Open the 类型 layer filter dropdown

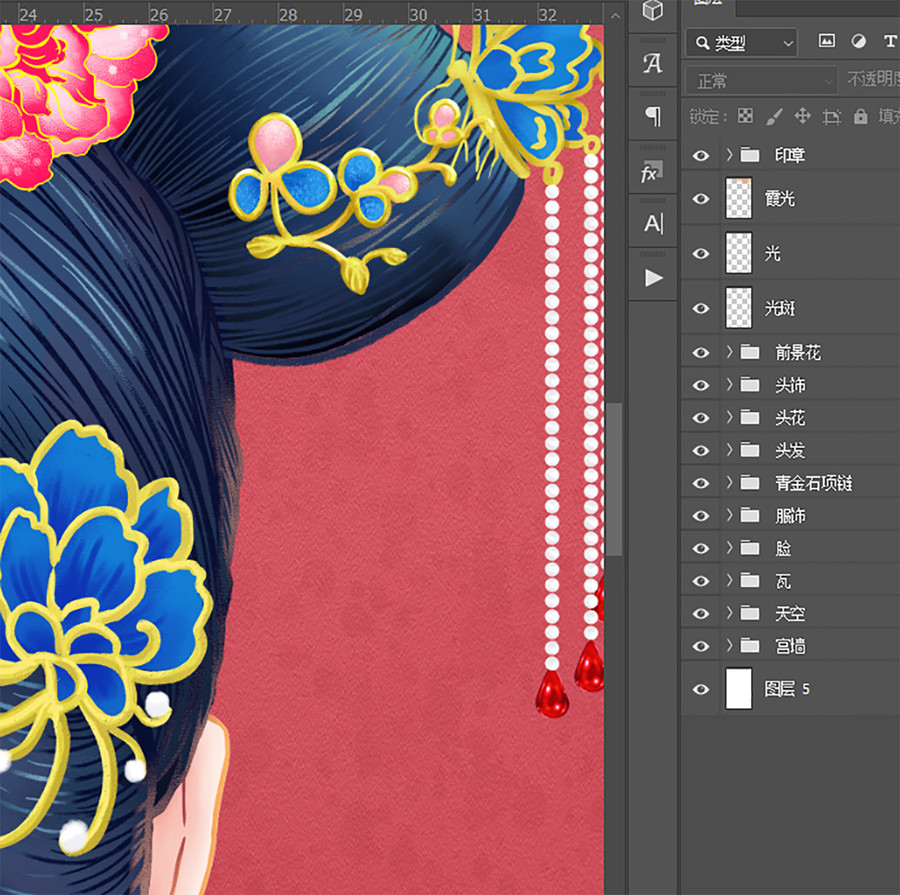(x=742, y=42)
